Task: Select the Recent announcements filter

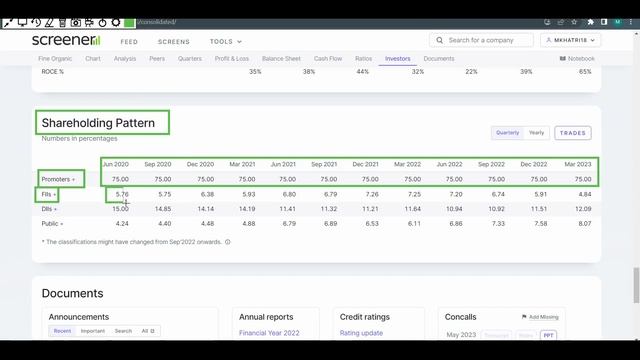Action: point(62,331)
